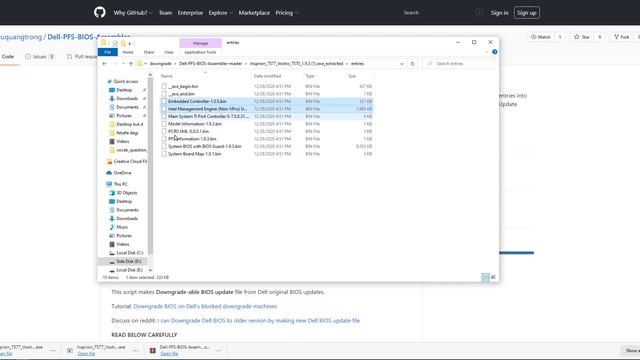
Task: Open Local Disk (C:)
Action: point(129,253)
